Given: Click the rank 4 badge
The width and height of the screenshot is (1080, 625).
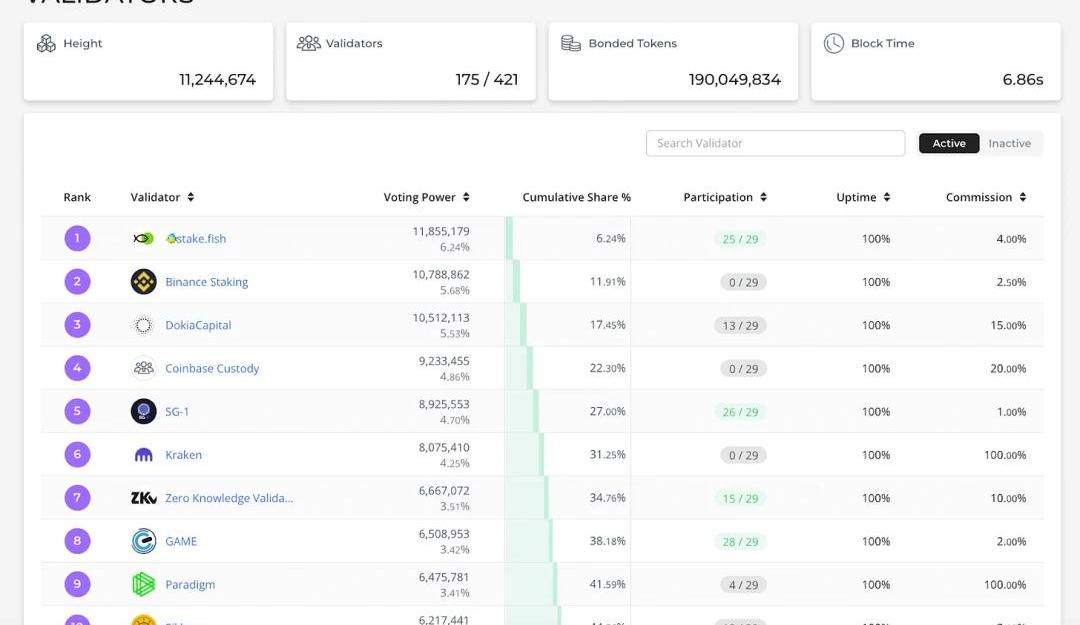Looking at the screenshot, I should click(x=77, y=368).
